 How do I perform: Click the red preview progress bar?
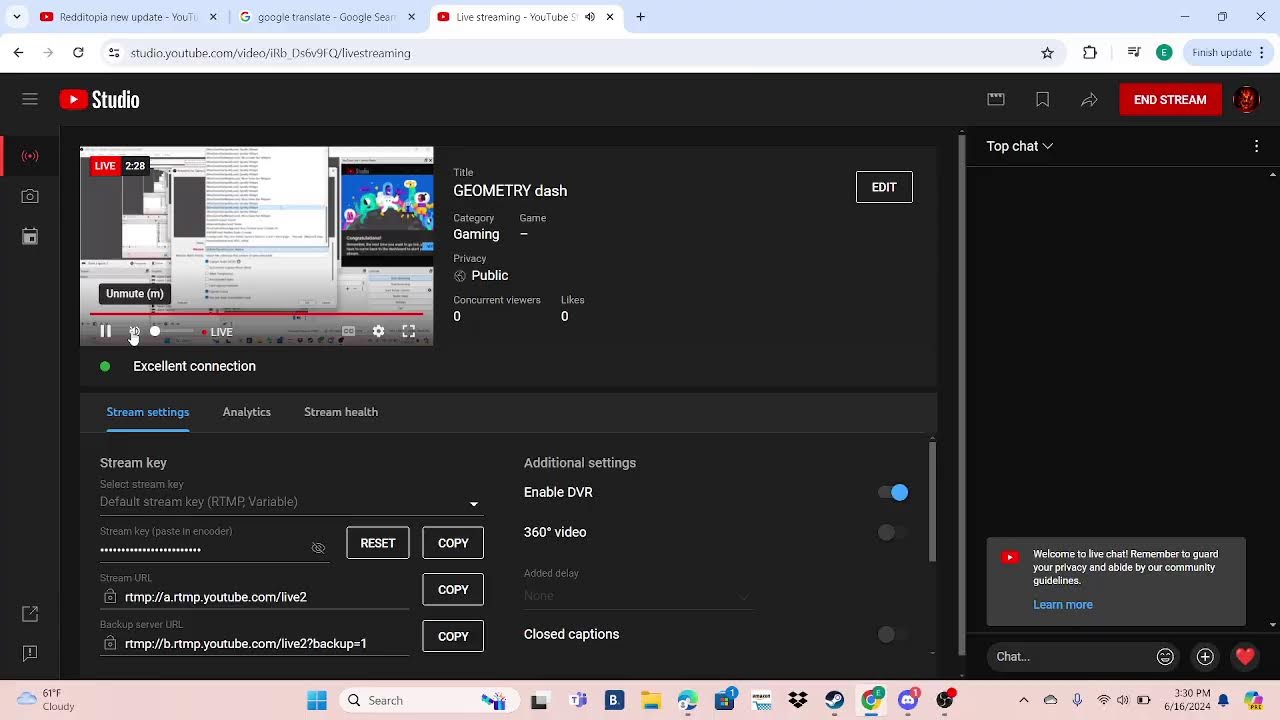pyautogui.click(x=256, y=314)
